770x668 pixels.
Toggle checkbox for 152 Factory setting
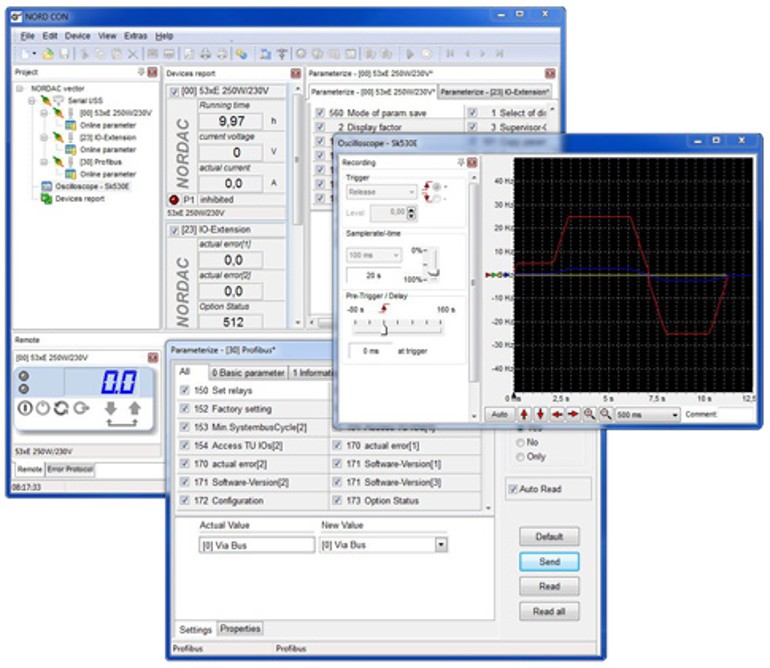point(185,409)
